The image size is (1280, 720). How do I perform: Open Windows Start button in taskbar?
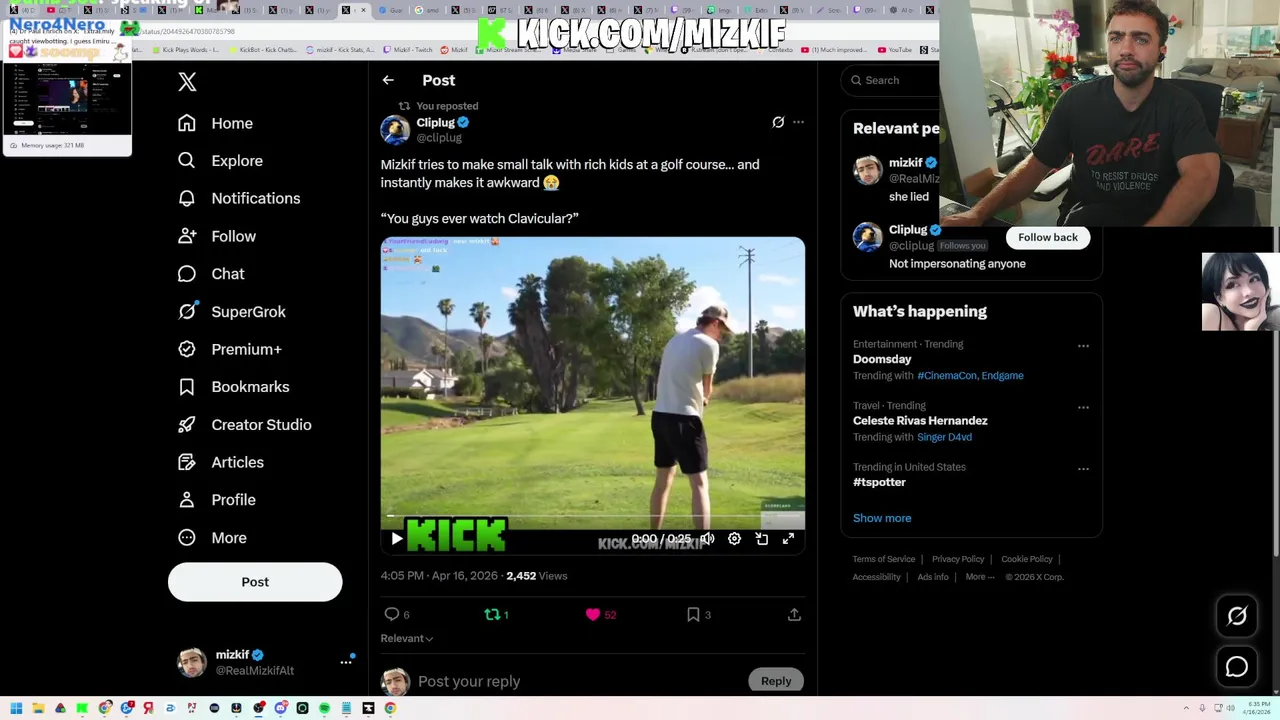click(x=16, y=708)
